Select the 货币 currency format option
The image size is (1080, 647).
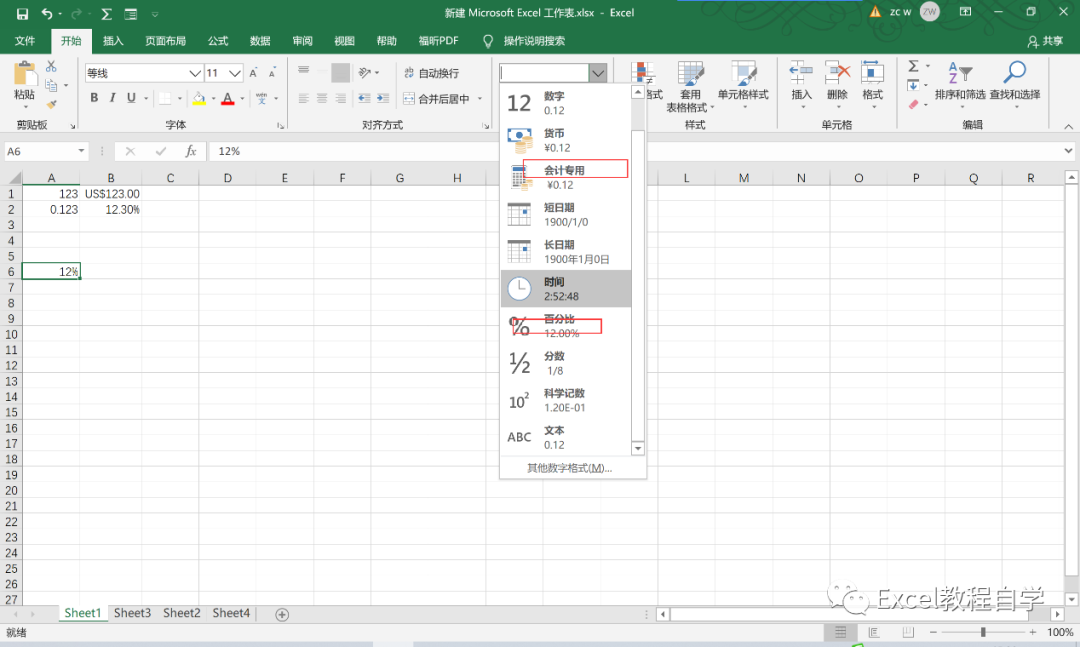point(565,140)
